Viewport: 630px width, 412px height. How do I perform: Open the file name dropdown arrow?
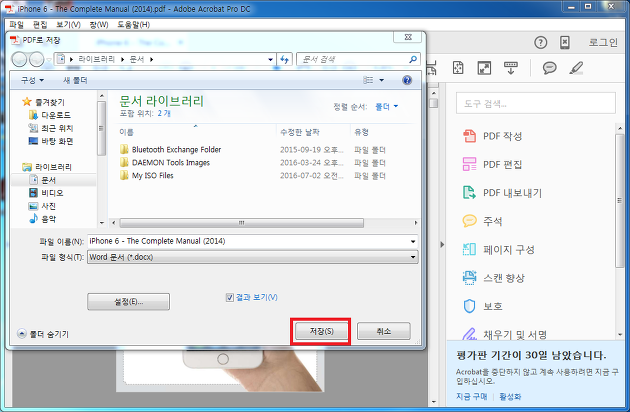click(x=413, y=241)
